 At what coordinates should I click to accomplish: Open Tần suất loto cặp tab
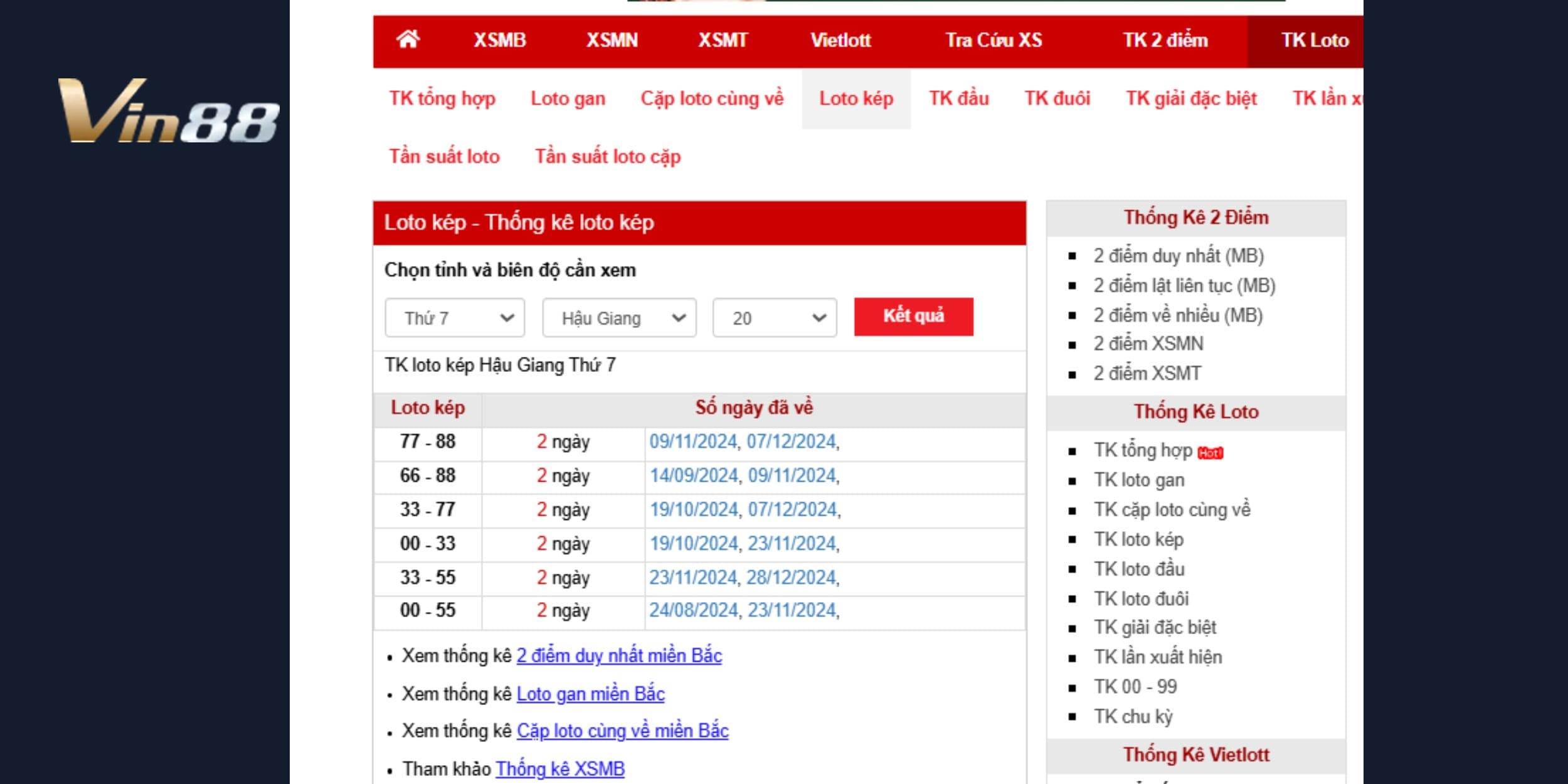608,157
